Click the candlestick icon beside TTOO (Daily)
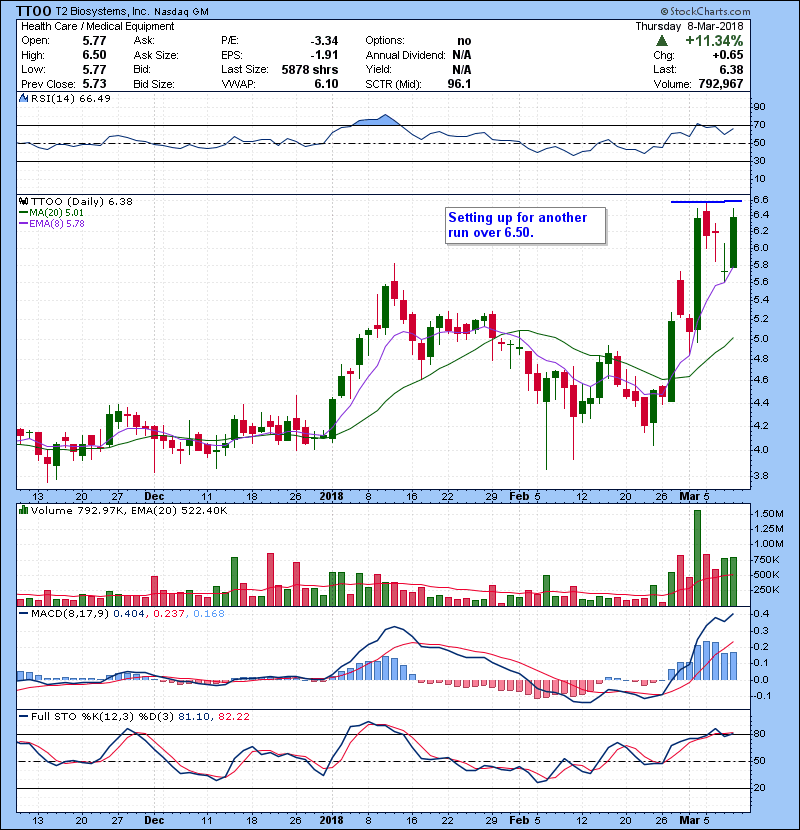The width and height of the screenshot is (800, 830). tap(23, 201)
